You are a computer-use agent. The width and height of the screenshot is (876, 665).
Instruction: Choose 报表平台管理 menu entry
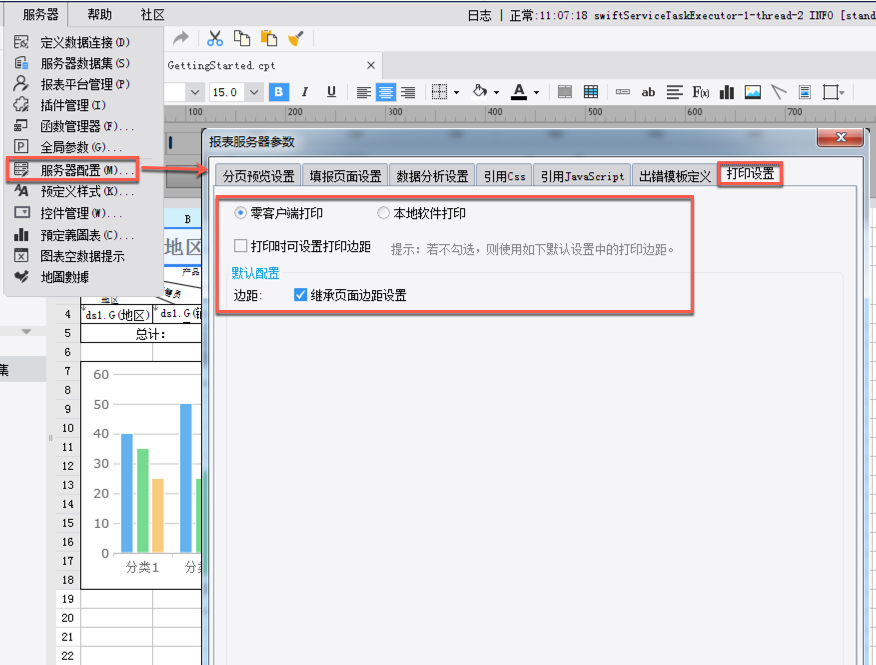84,84
